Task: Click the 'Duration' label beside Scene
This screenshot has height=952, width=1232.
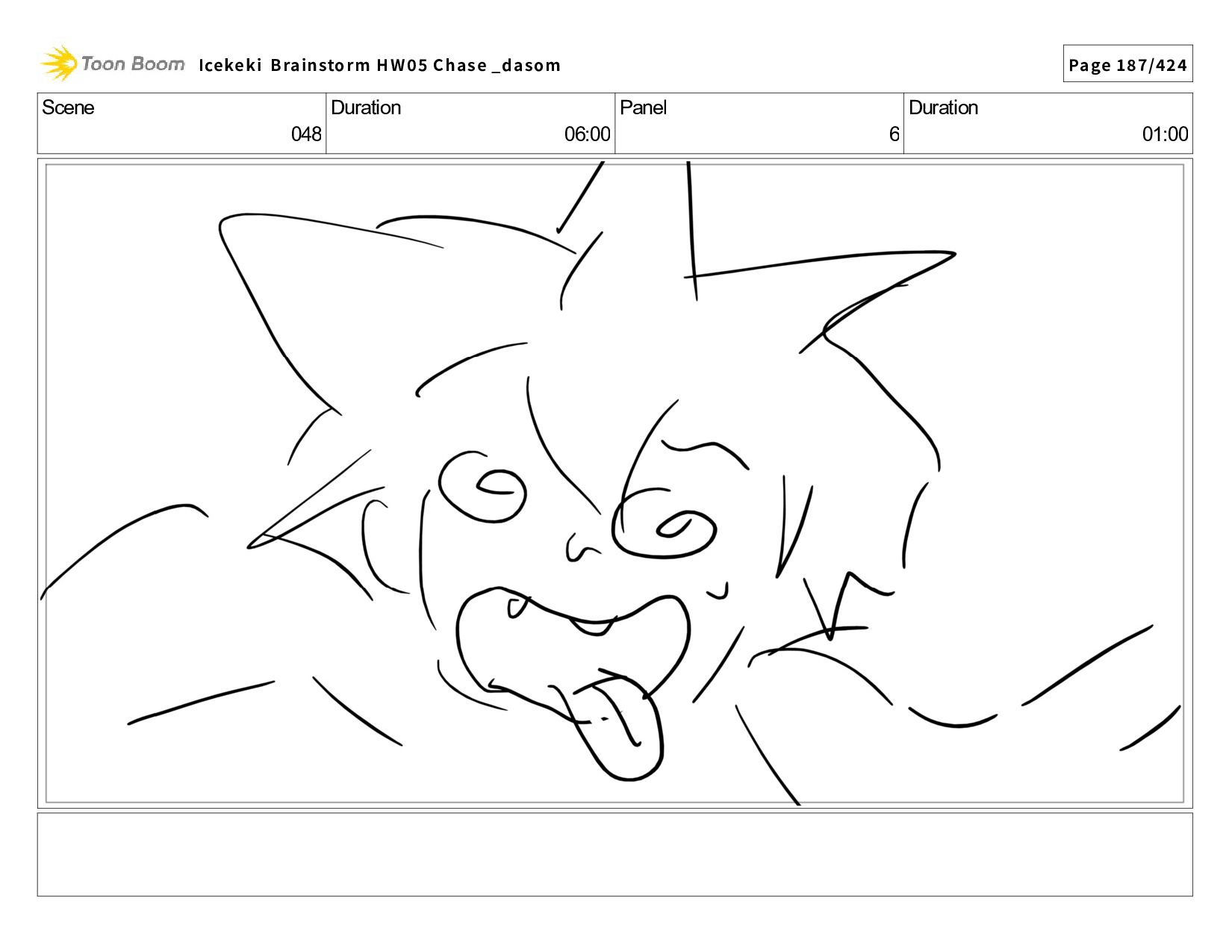Action: (x=366, y=108)
